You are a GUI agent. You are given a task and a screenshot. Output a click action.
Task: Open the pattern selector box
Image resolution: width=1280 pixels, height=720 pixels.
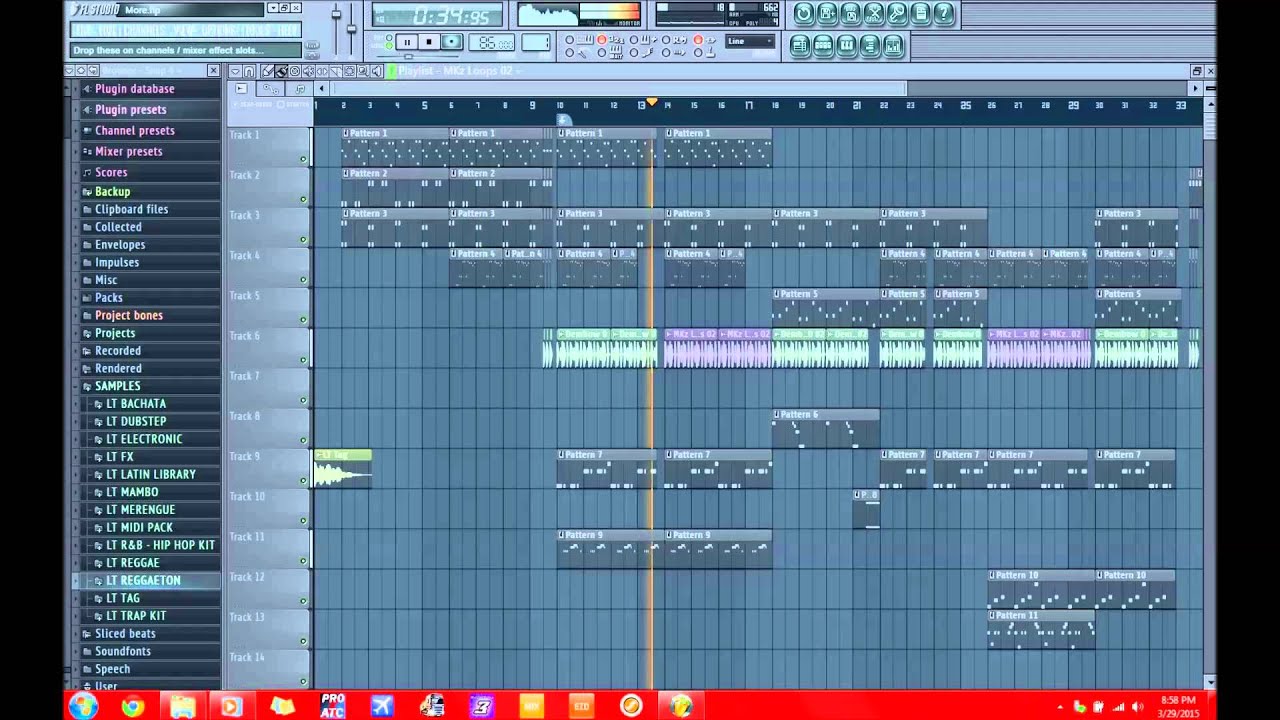(535, 42)
